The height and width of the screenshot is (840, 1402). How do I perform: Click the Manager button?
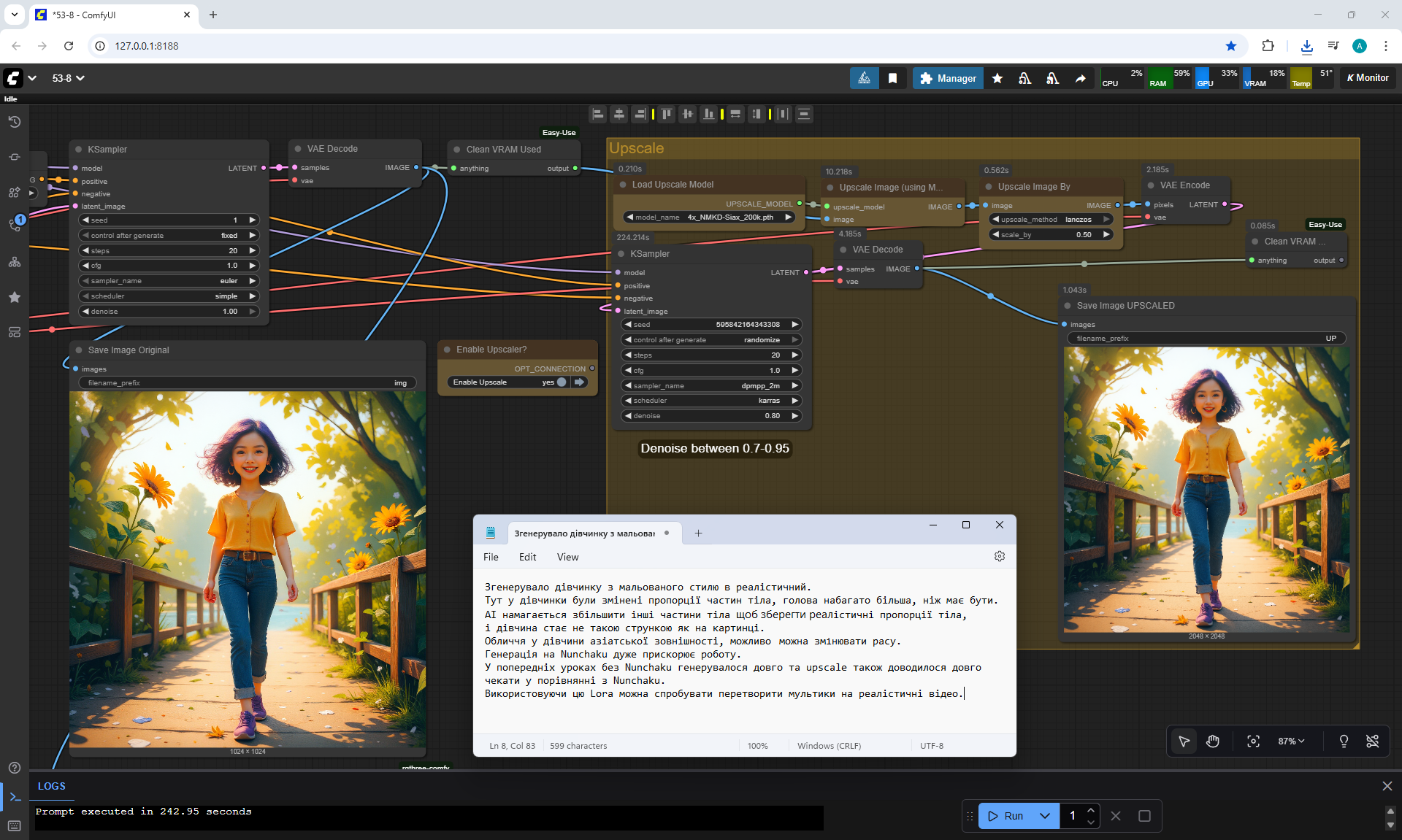(948, 78)
